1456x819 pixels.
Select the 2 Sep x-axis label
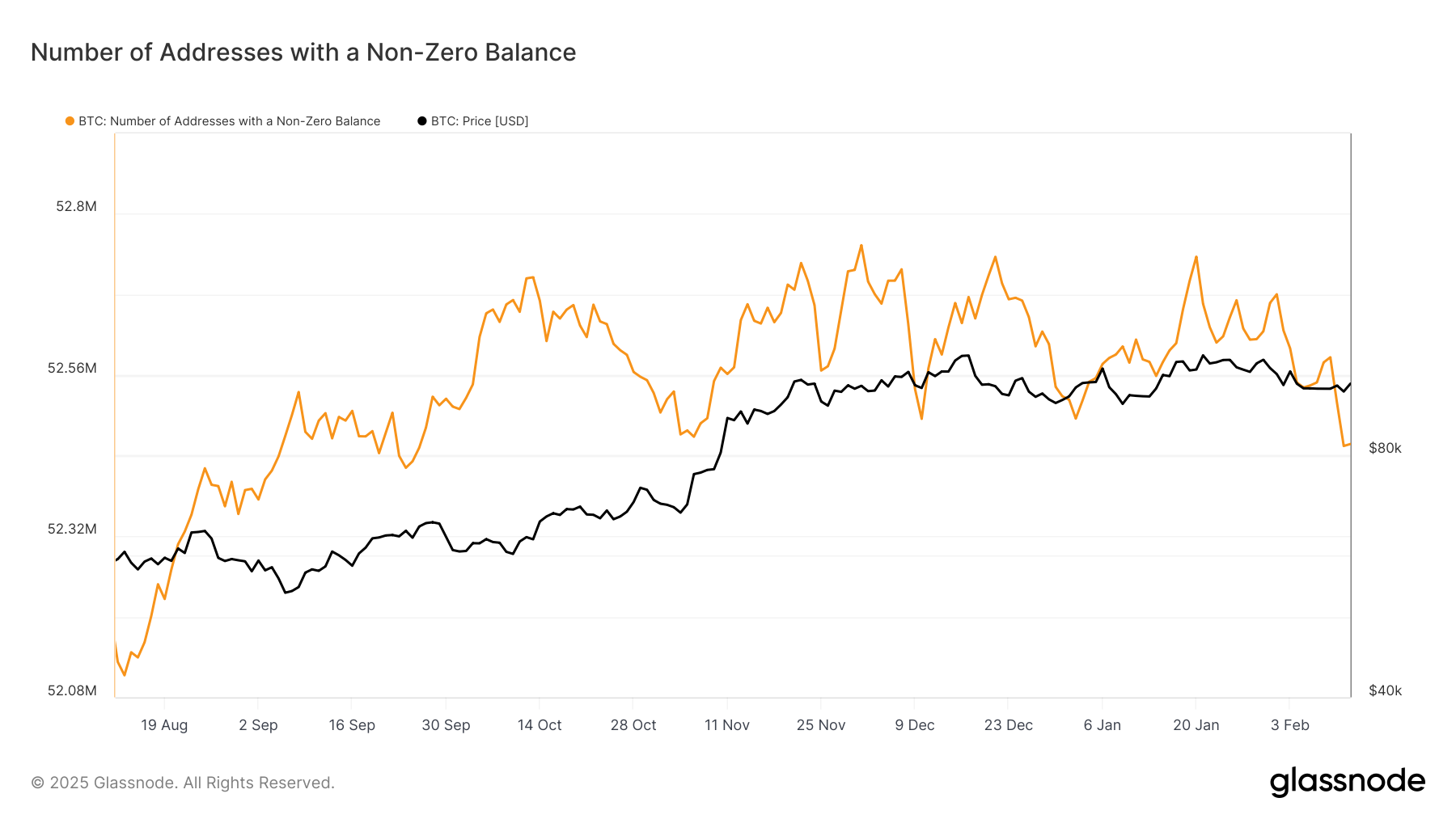tap(258, 725)
